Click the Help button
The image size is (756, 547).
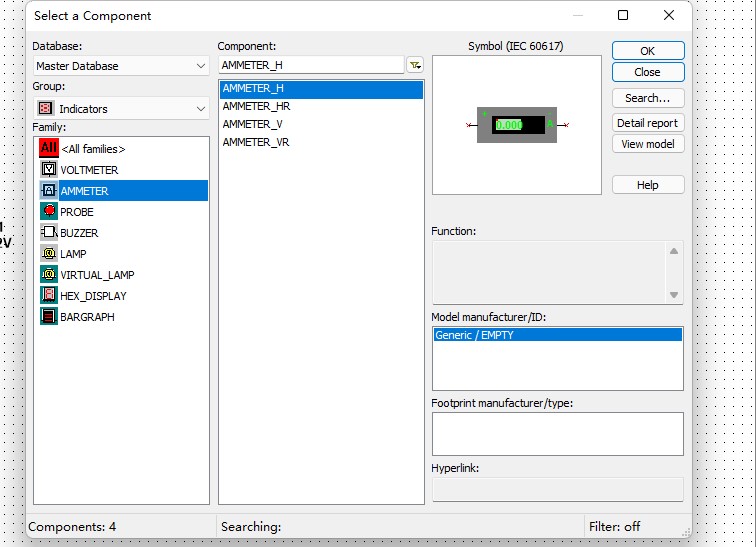click(648, 185)
